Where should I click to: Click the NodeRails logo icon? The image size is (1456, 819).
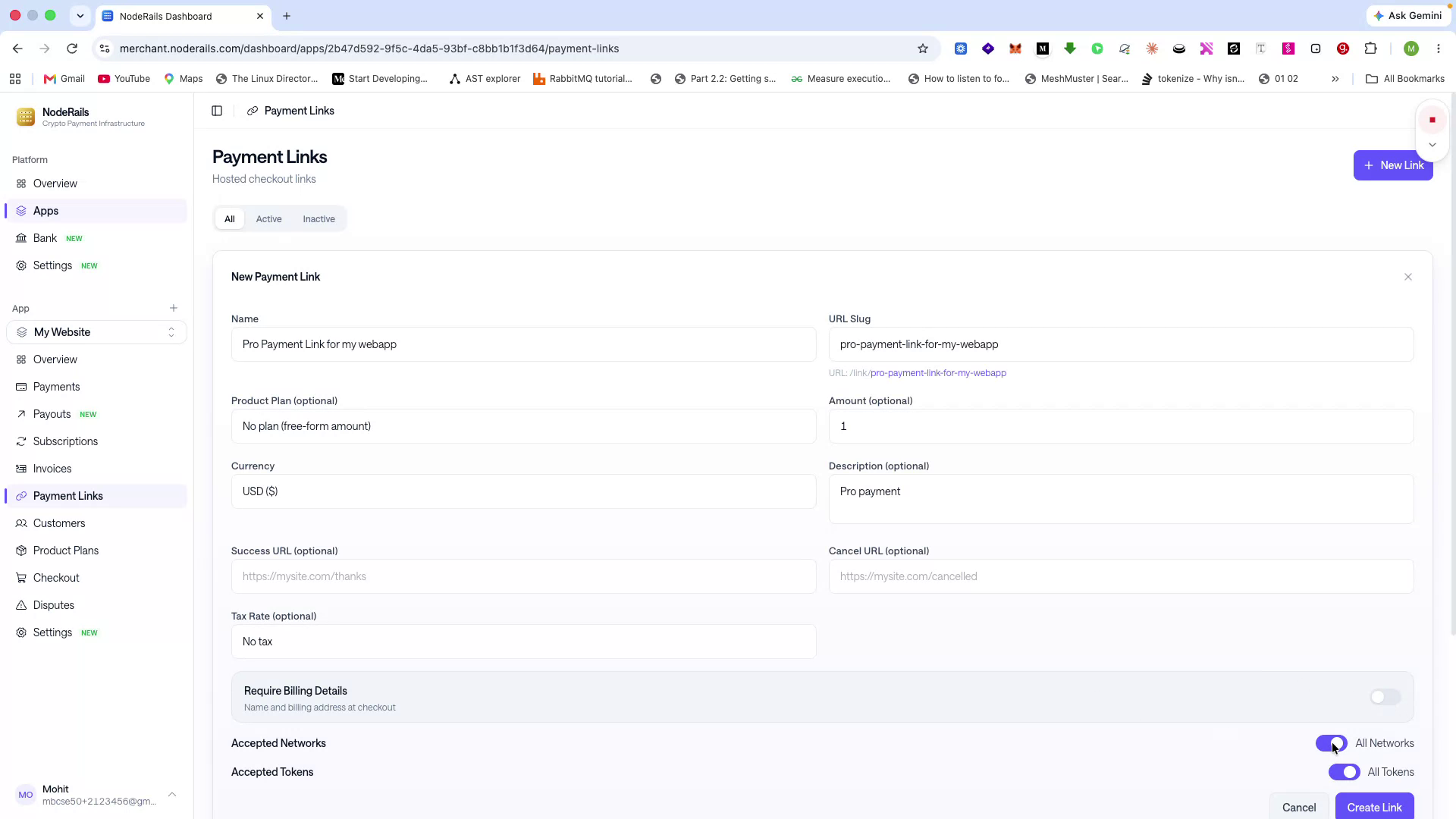[26, 116]
